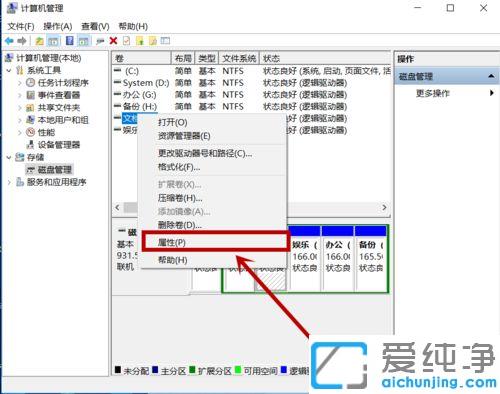
Task: Click the blue Back arrow in toolbar
Action: click(9, 41)
